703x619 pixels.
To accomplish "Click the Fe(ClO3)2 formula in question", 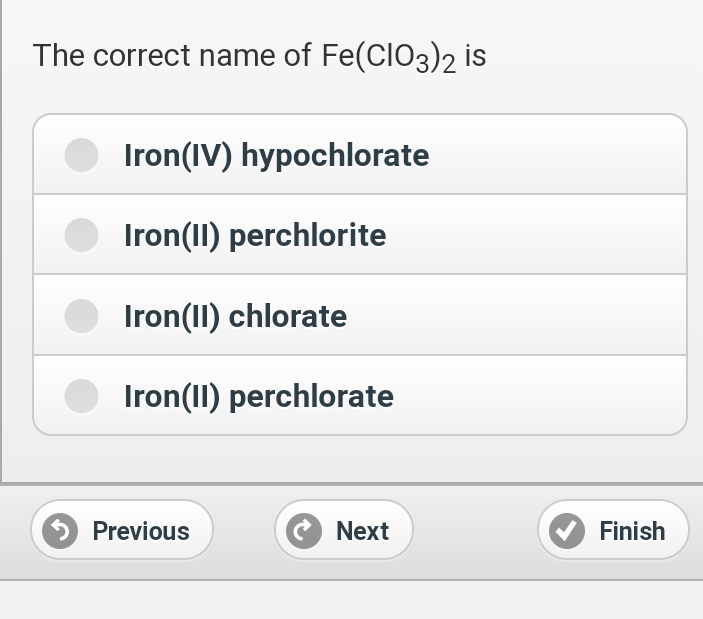I will click(x=388, y=57).
